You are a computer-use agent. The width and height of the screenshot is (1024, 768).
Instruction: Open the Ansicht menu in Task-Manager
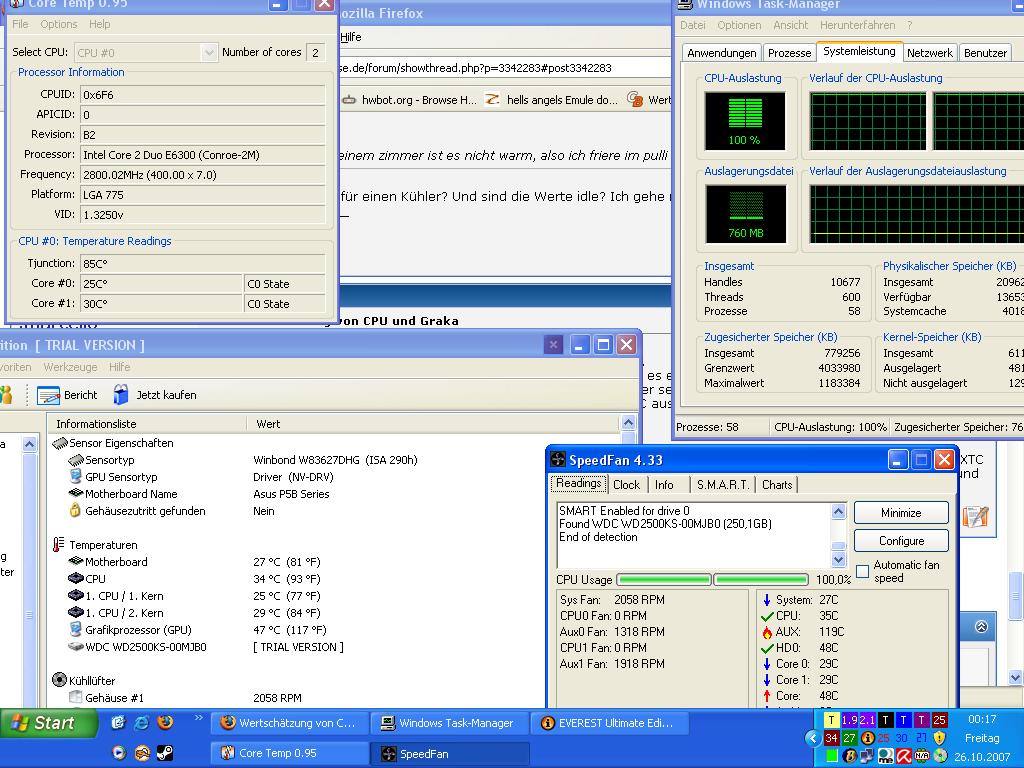click(790, 25)
